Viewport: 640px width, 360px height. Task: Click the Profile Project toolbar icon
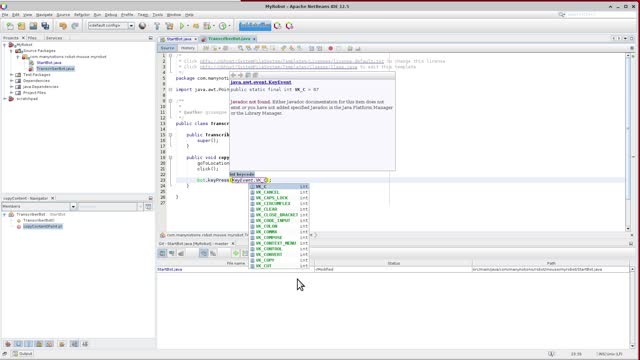point(222,26)
